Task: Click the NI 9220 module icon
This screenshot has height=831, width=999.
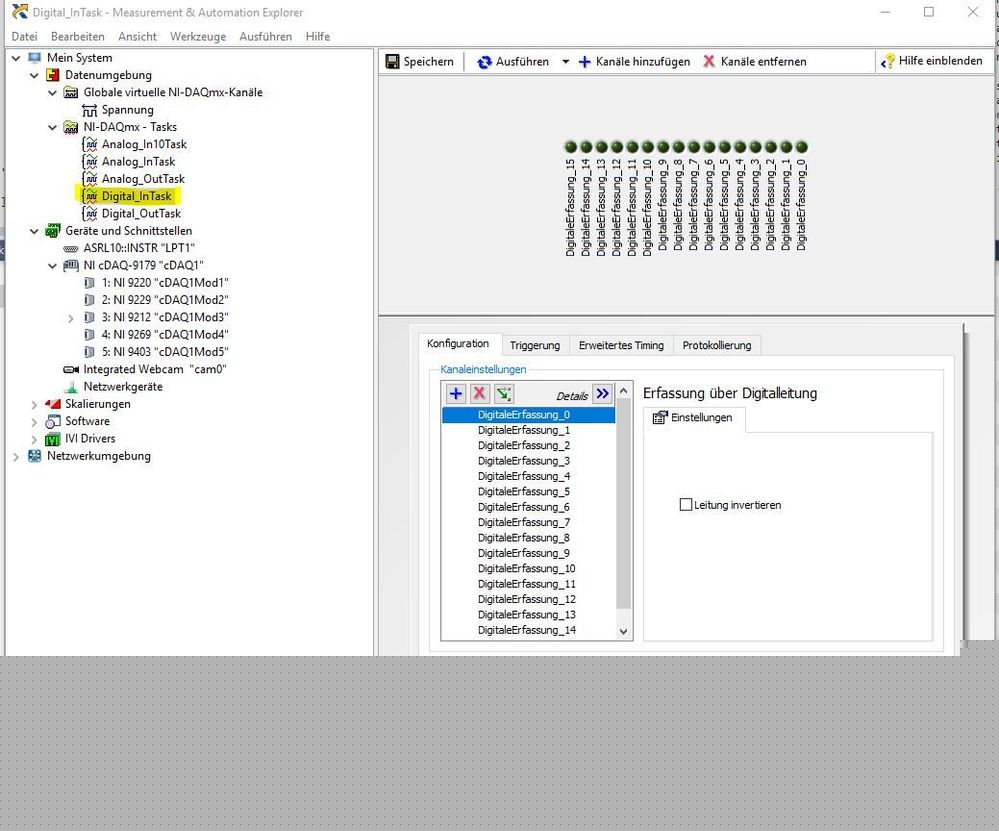Action: (x=90, y=283)
